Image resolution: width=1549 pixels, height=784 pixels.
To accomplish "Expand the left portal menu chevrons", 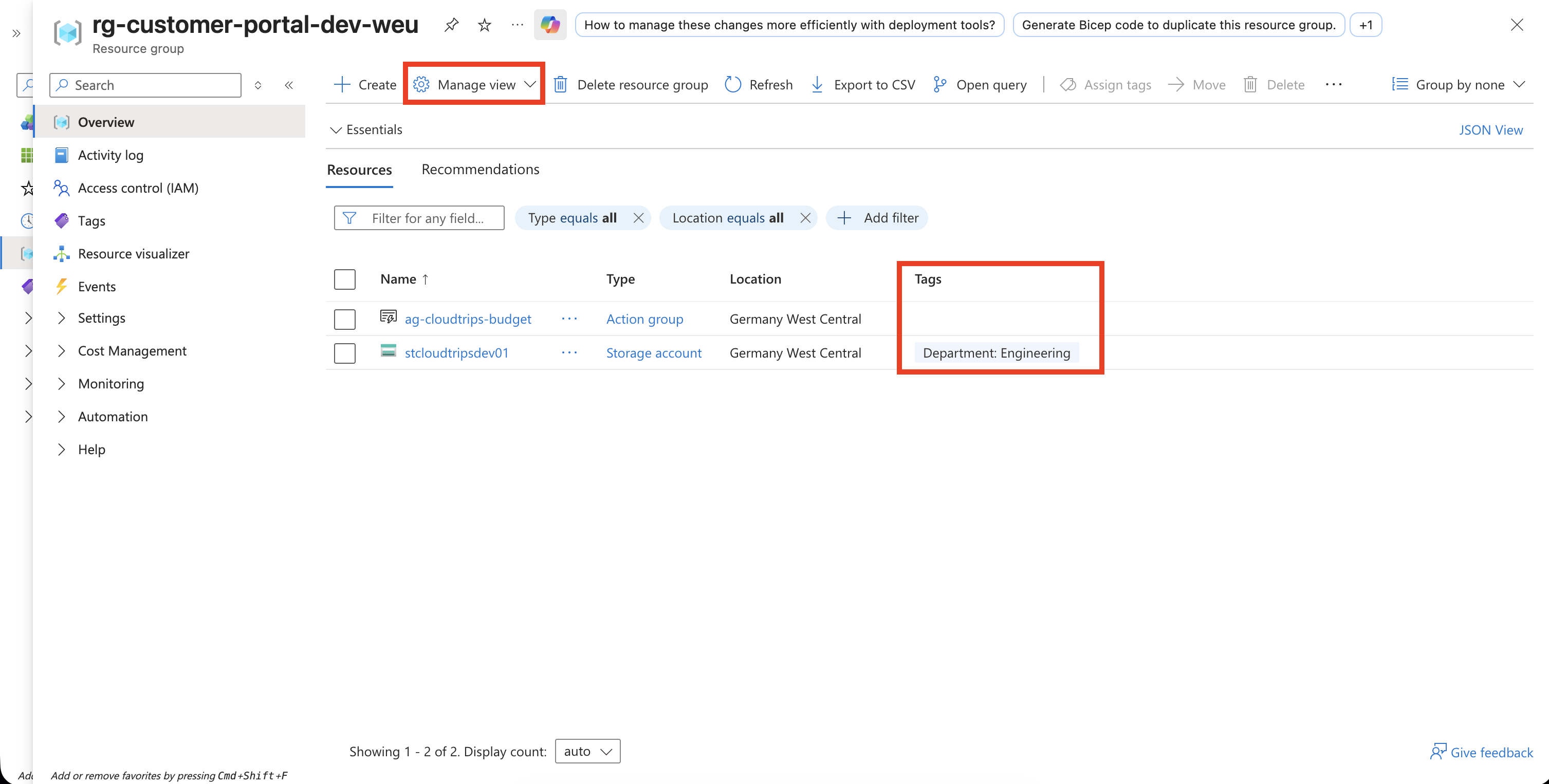I will click(x=16, y=34).
